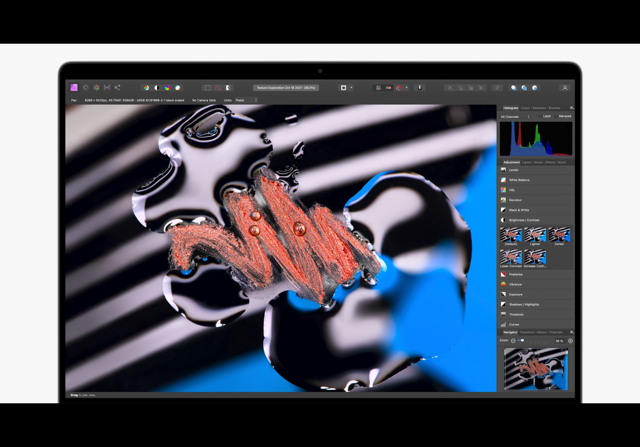Toggle the Force Pixel Alignment icon

tap(378, 88)
